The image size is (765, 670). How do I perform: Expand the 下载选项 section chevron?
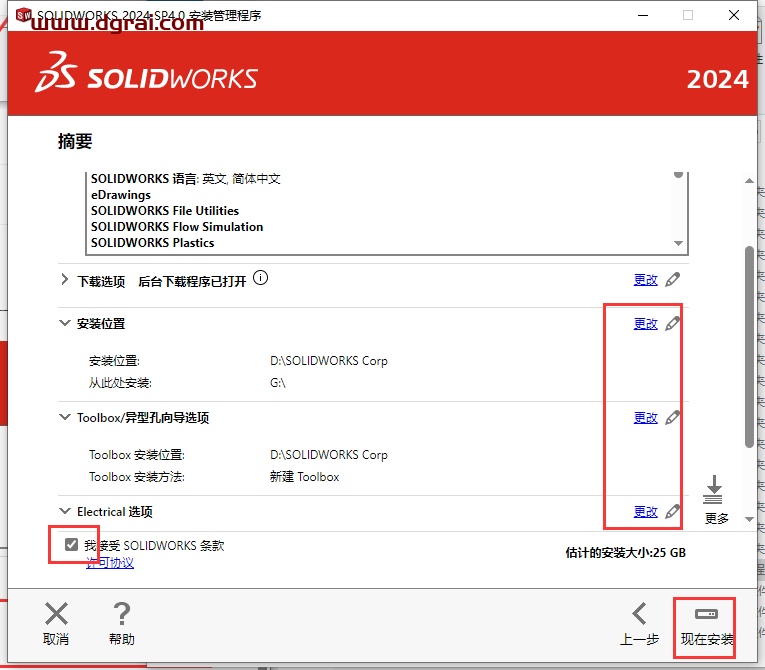[64, 280]
